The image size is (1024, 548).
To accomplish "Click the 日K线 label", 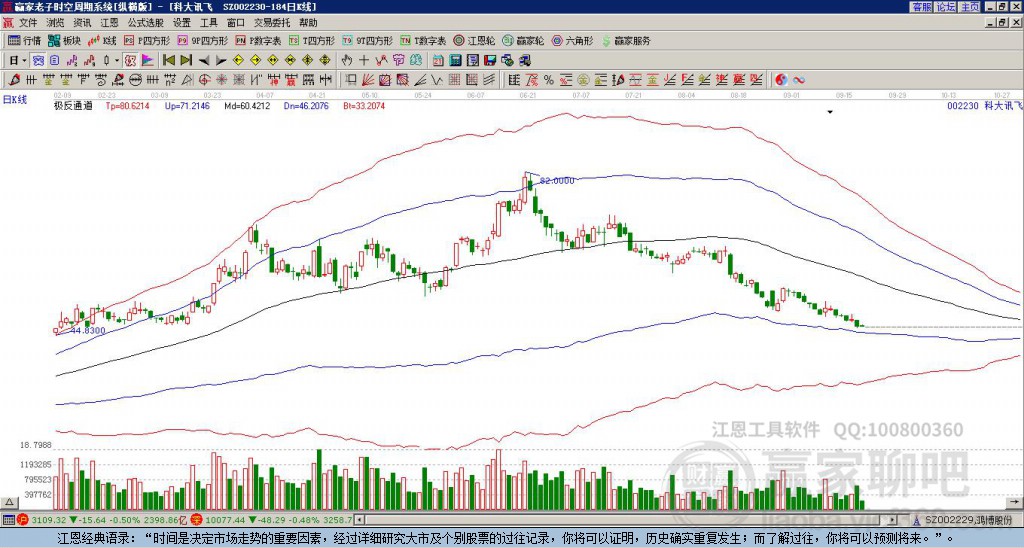I will (x=14, y=100).
